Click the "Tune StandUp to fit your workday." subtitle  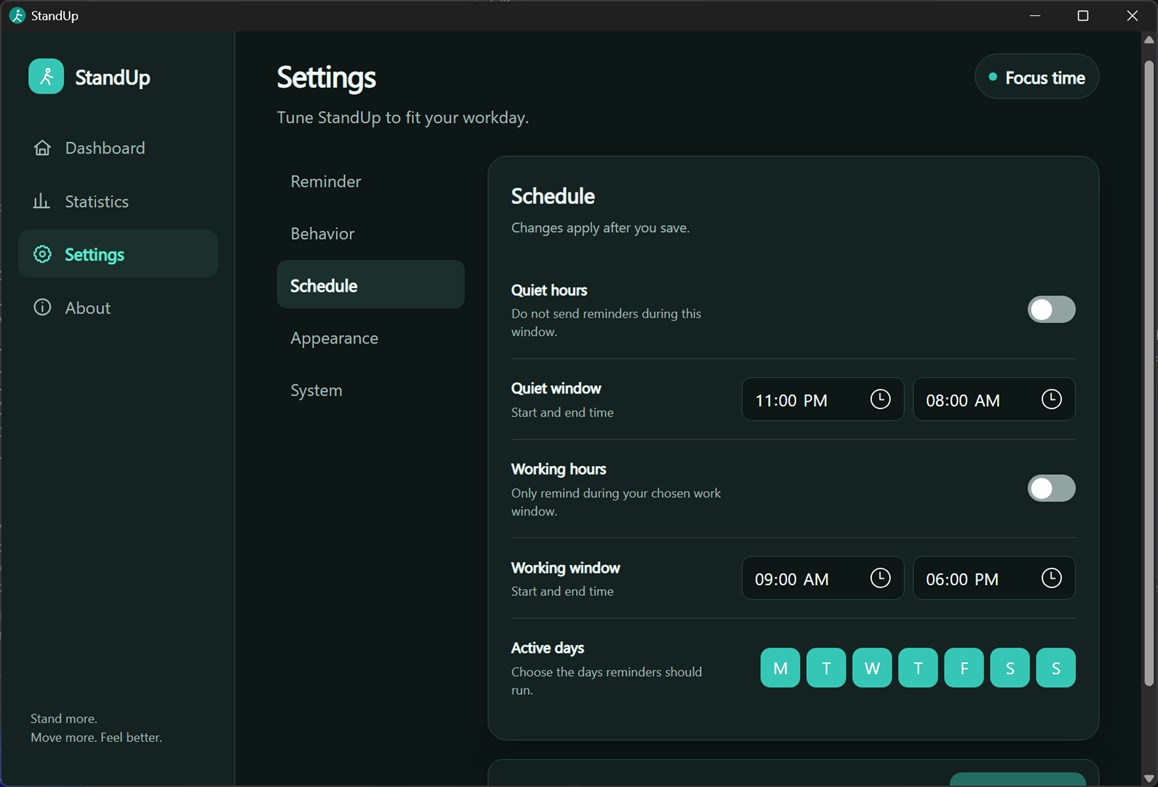402,118
